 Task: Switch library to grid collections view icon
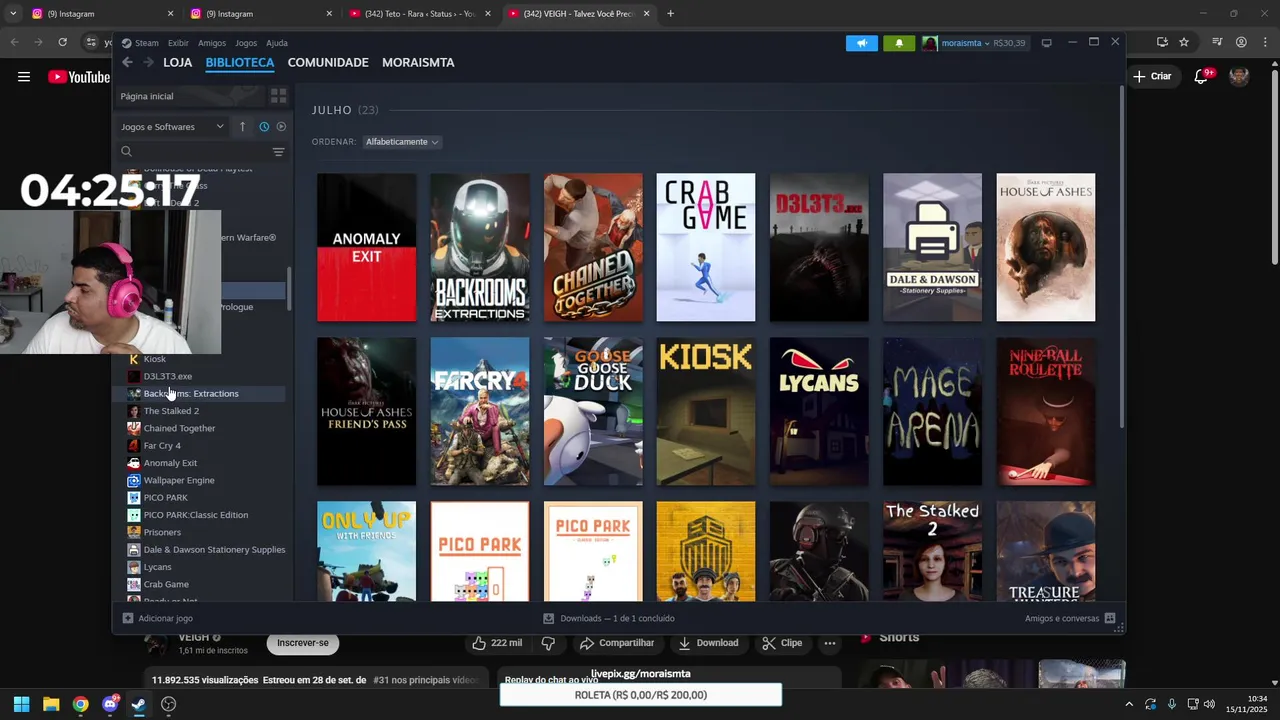[279, 96]
